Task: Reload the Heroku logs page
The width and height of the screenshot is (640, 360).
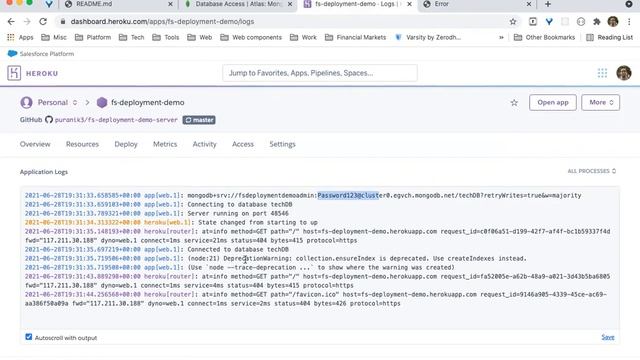Action: click(x=43, y=22)
